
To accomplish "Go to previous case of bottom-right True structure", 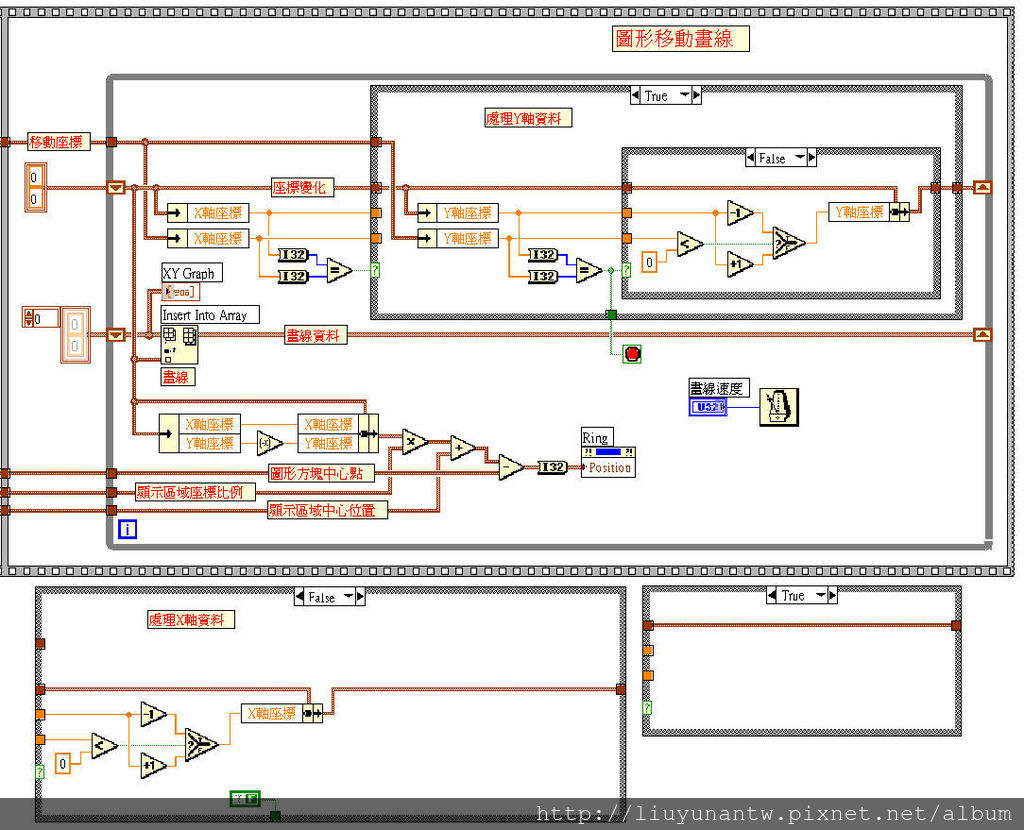I will (773, 596).
